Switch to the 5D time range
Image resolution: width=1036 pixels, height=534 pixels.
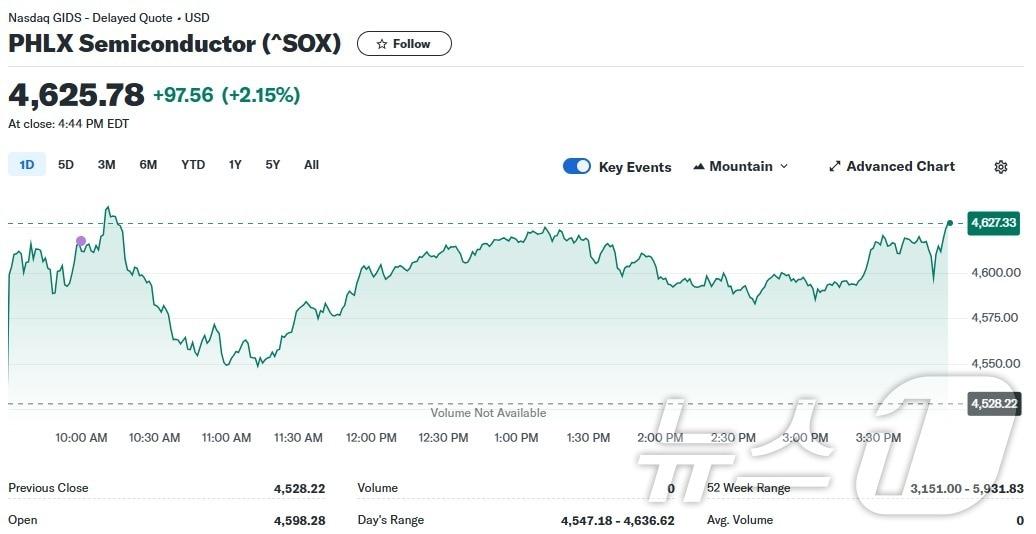click(x=66, y=165)
